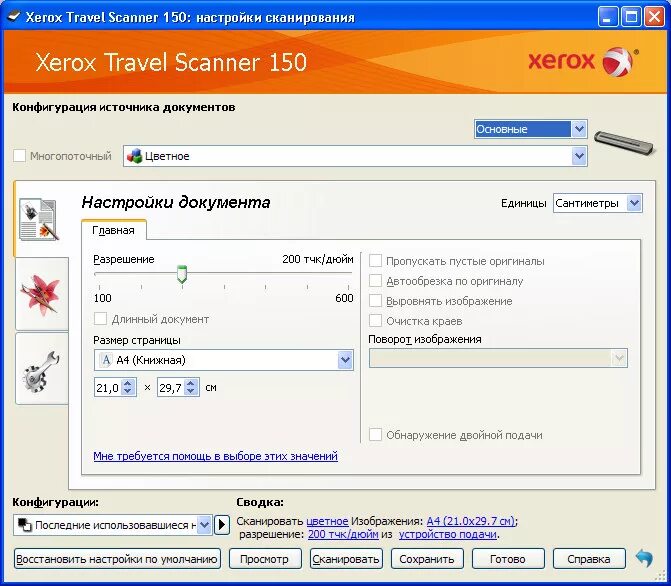Open the Единицы Сантиметры dropdown
Screen dimensions: 671x586
point(597,203)
